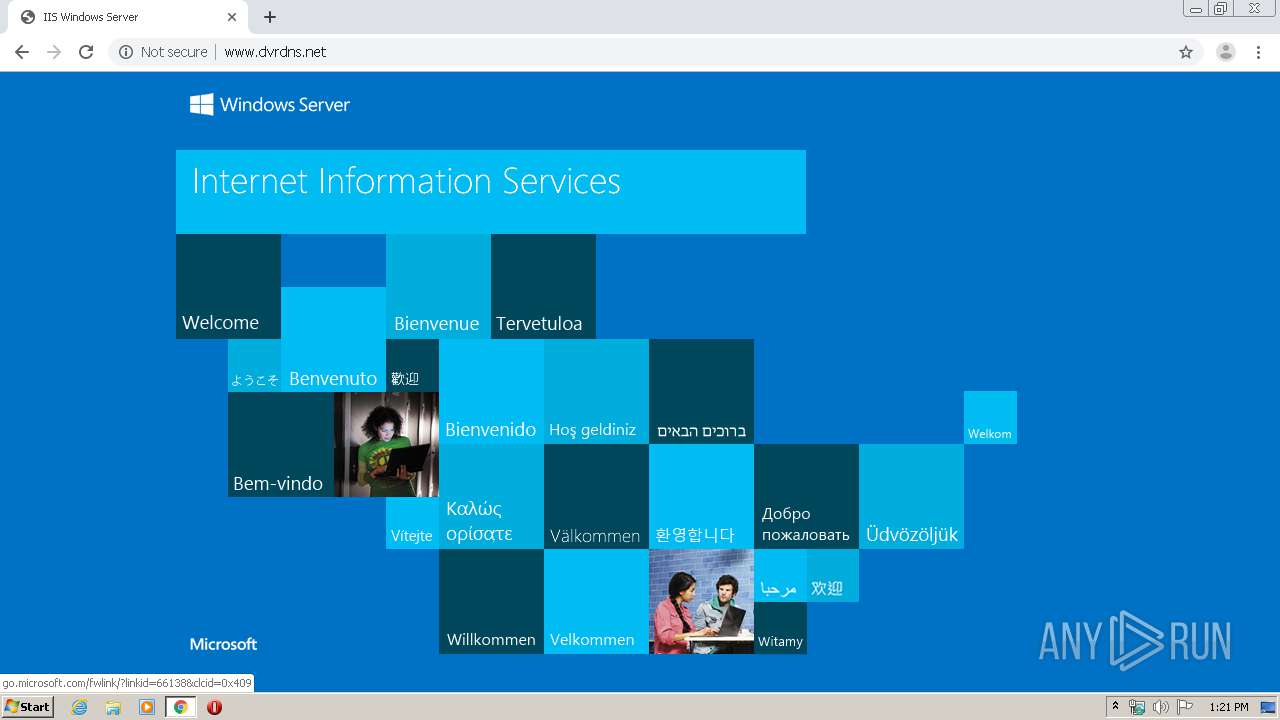Click the Tervetuloa tile
1280x720 pixels.
click(x=543, y=286)
